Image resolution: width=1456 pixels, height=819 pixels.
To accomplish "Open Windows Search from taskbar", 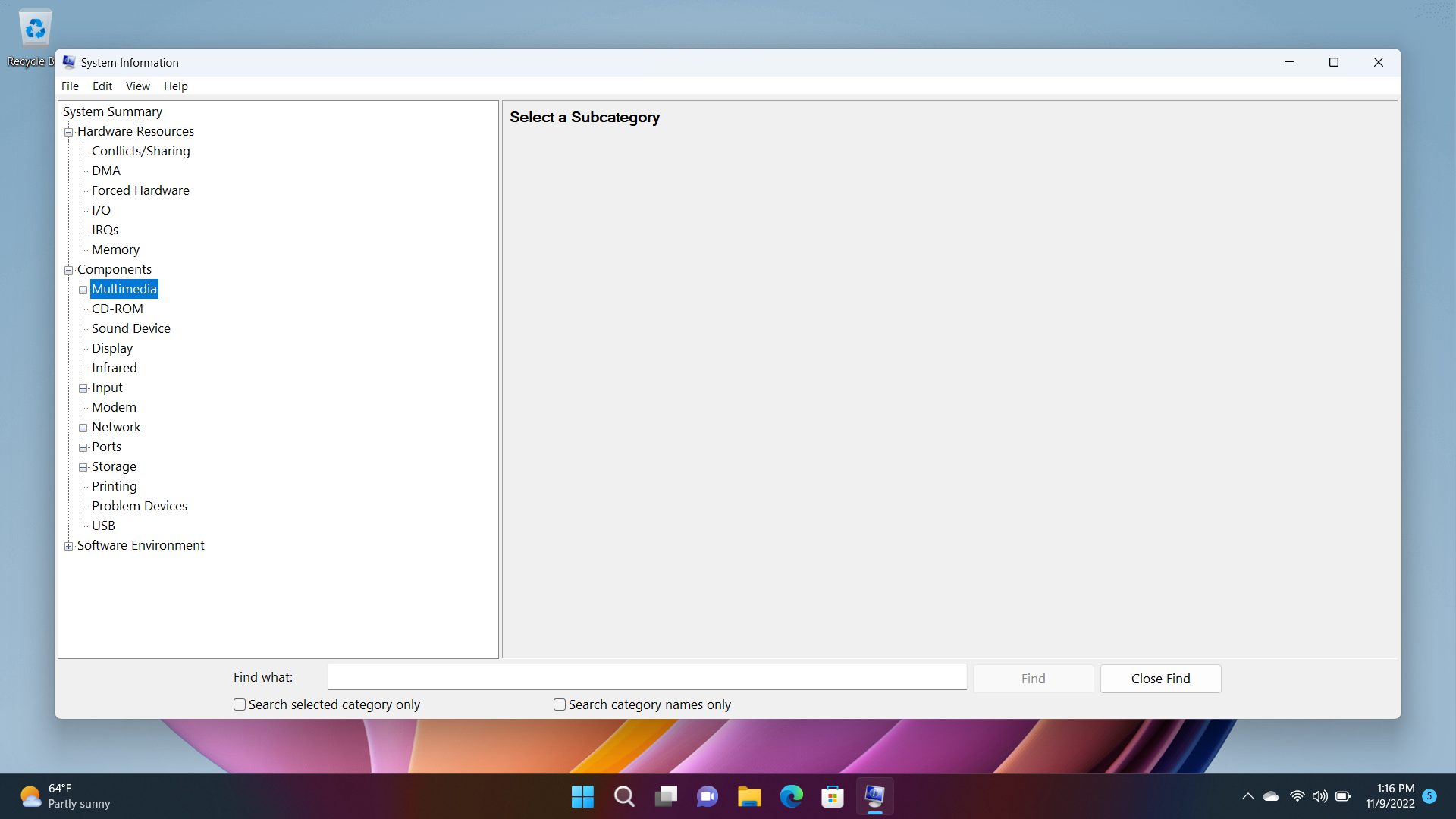I will tap(623, 796).
